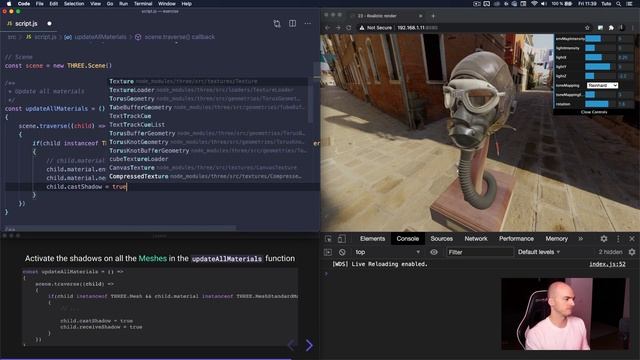
Task: Click the console Filter input field
Action: 479,252
